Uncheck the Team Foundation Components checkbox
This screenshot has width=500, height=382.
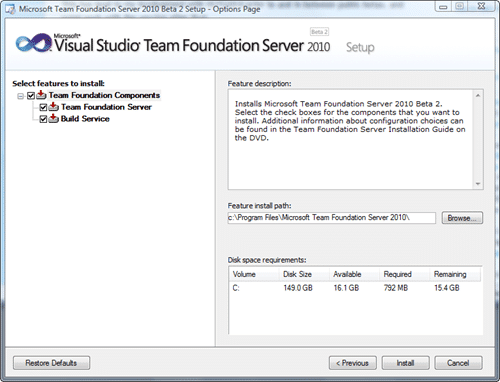31,96
